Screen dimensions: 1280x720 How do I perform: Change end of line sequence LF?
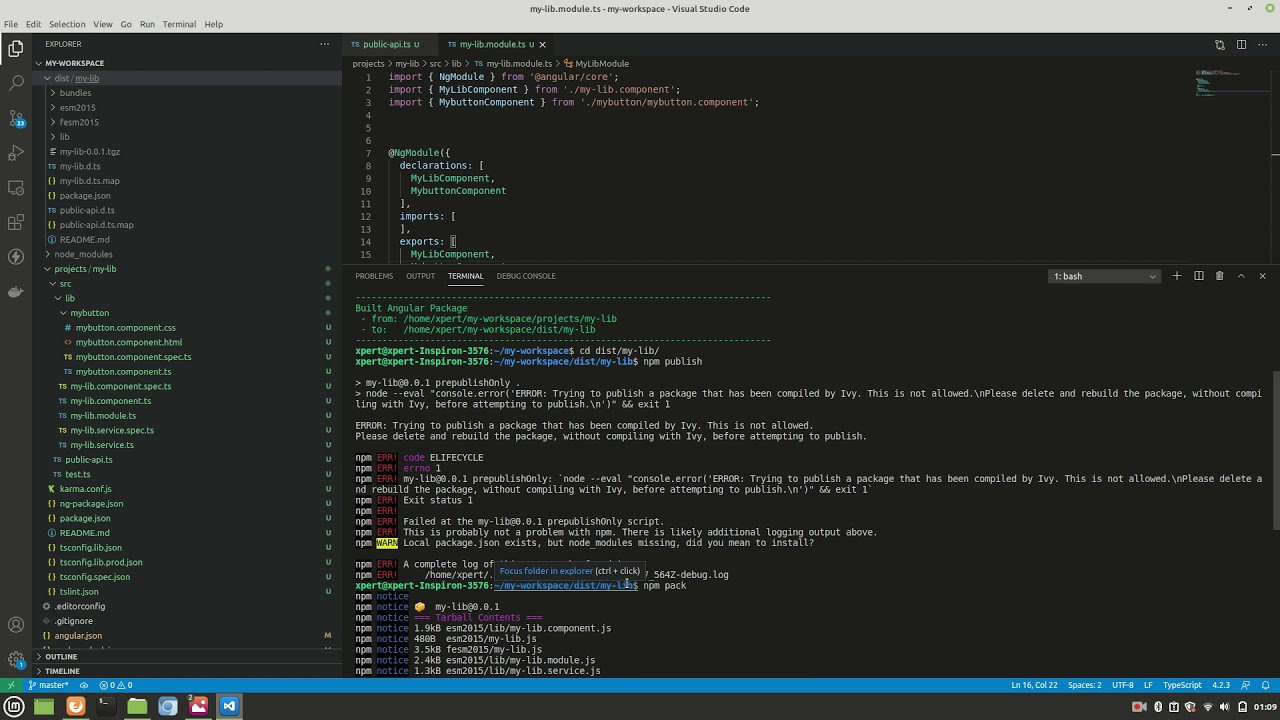pyautogui.click(x=1148, y=685)
